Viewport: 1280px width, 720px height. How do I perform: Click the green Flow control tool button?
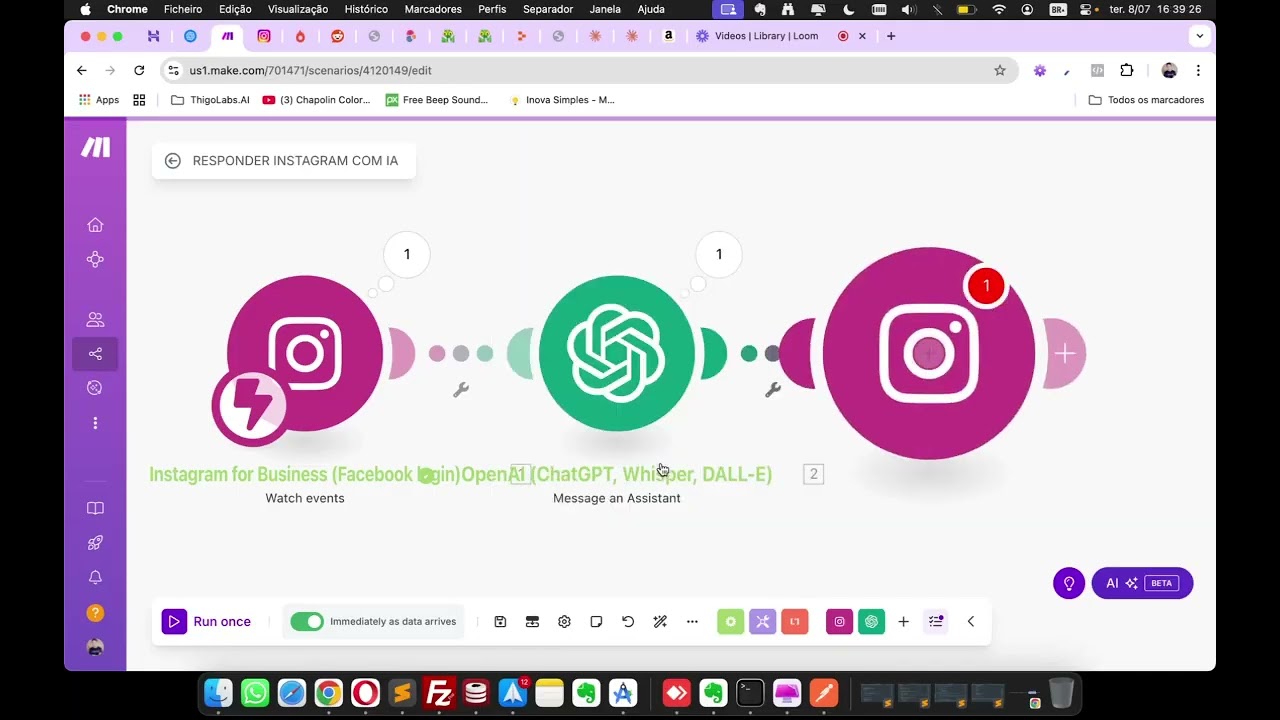tap(731, 621)
